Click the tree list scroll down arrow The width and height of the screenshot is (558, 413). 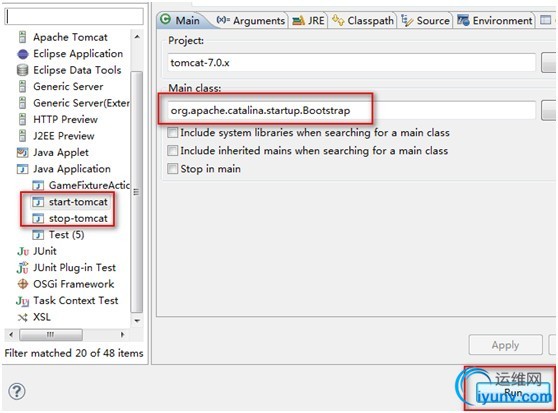(x=137, y=320)
